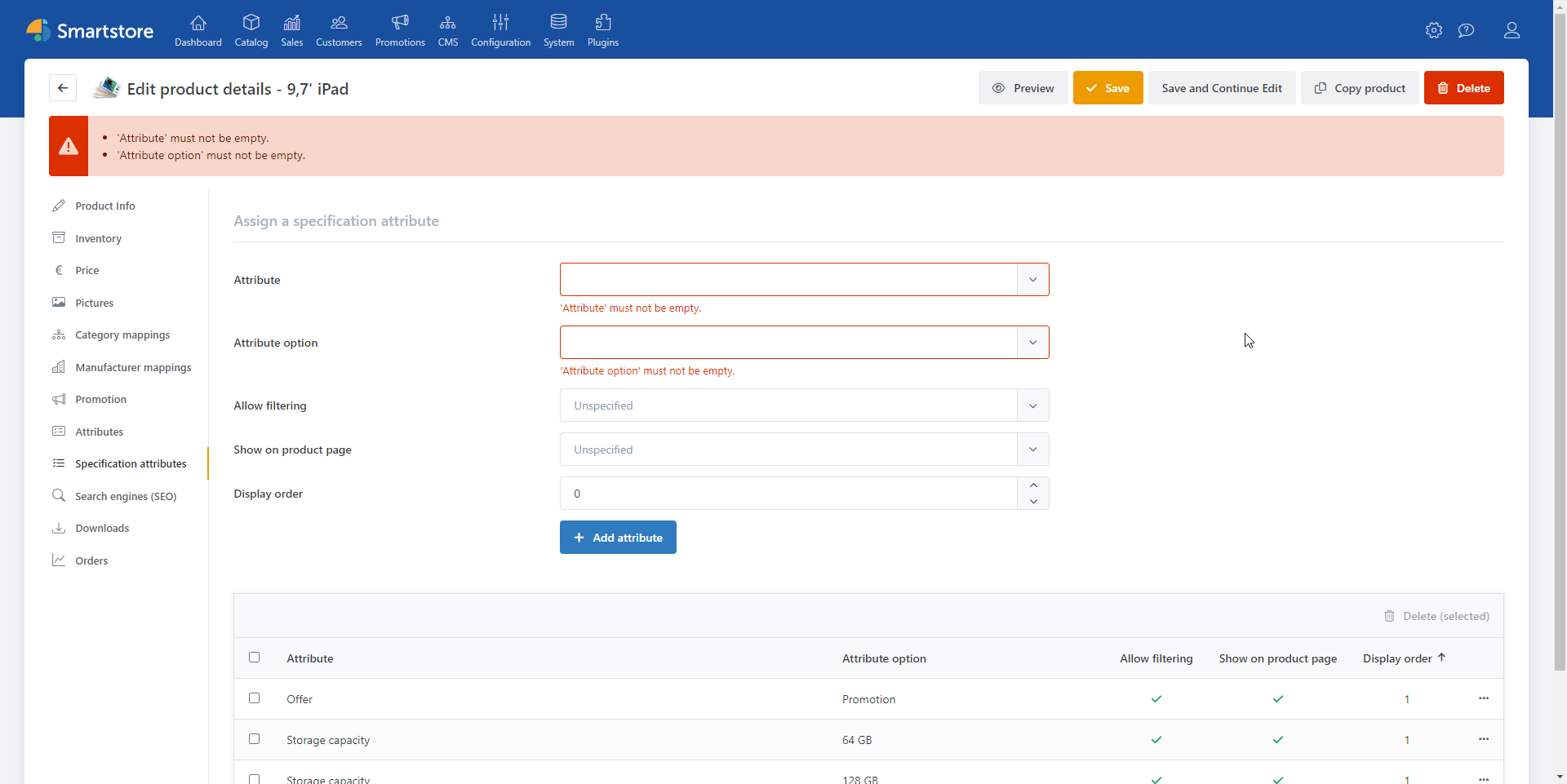Increment the Display order value
This screenshot has width=1567, height=784.
click(1032, 485)
